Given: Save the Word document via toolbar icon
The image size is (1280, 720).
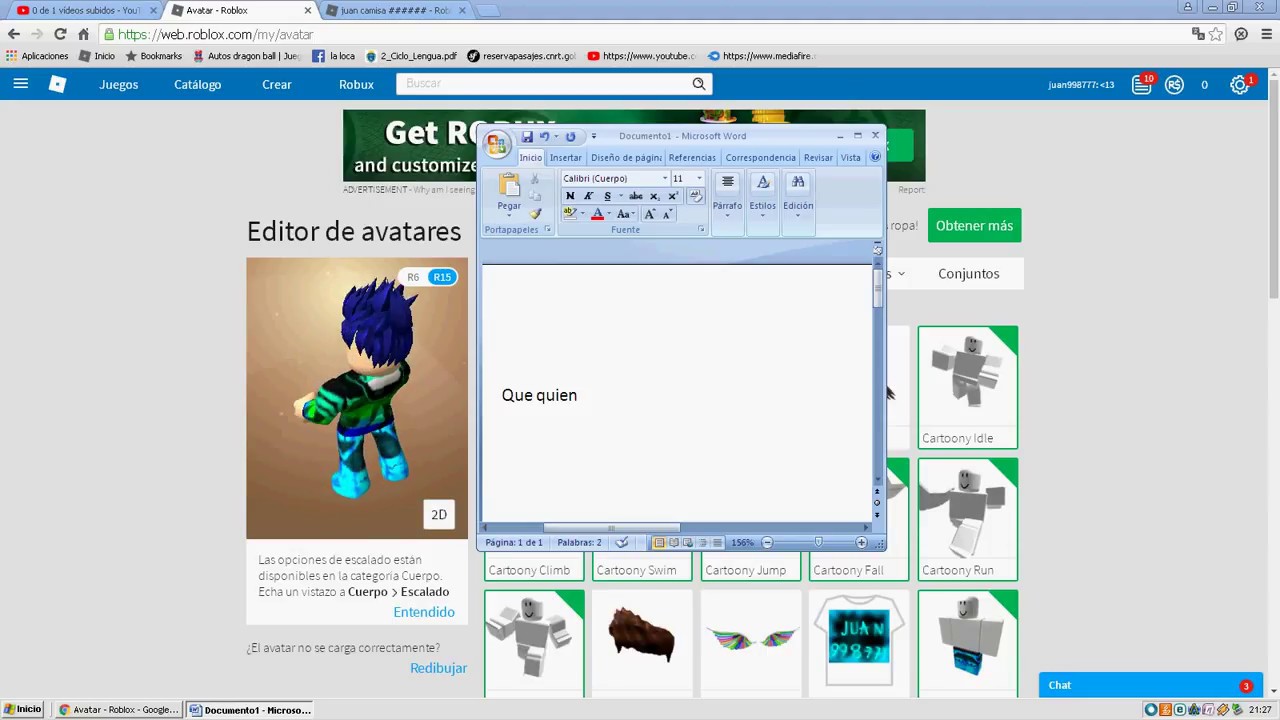Looking at the screenshot, I should (x=527, y=137).
